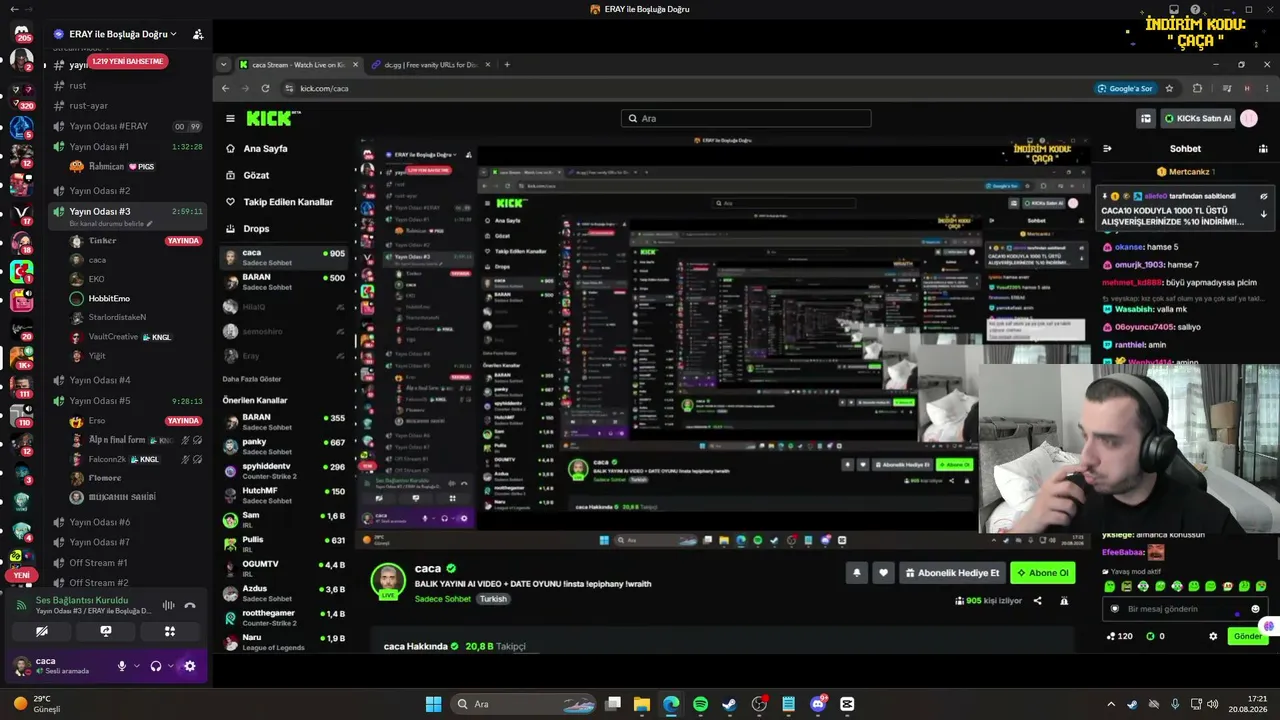Show hidden system tray icons

pos(1110,704)
